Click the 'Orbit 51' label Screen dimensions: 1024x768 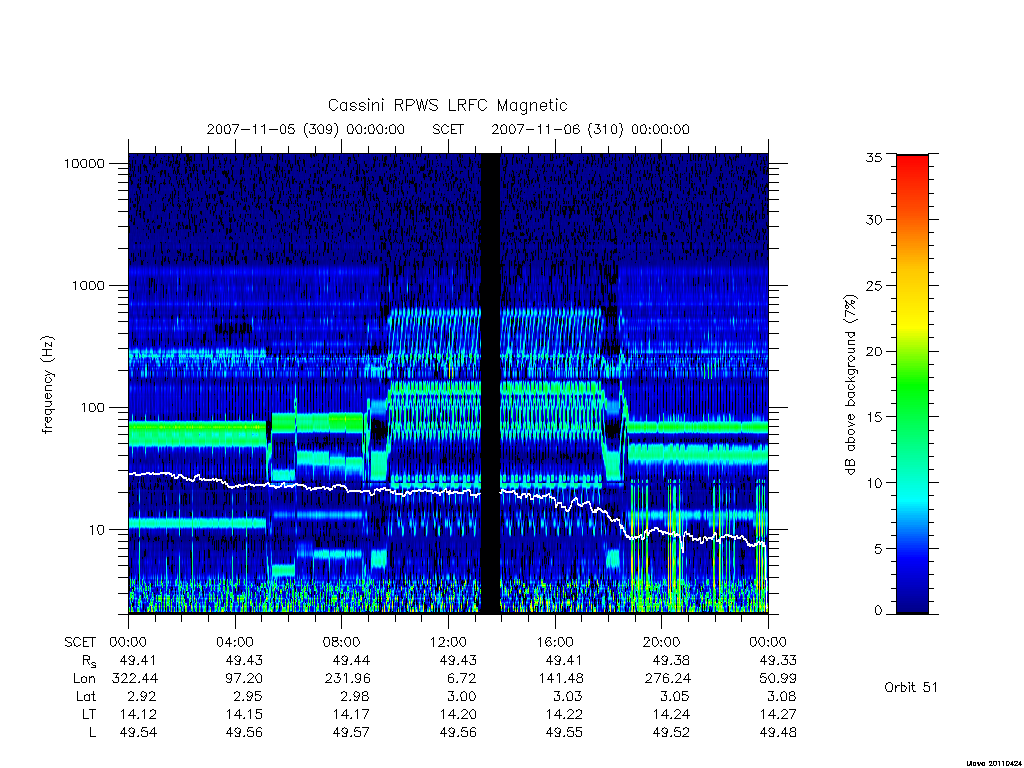click(x=910, y=687)
